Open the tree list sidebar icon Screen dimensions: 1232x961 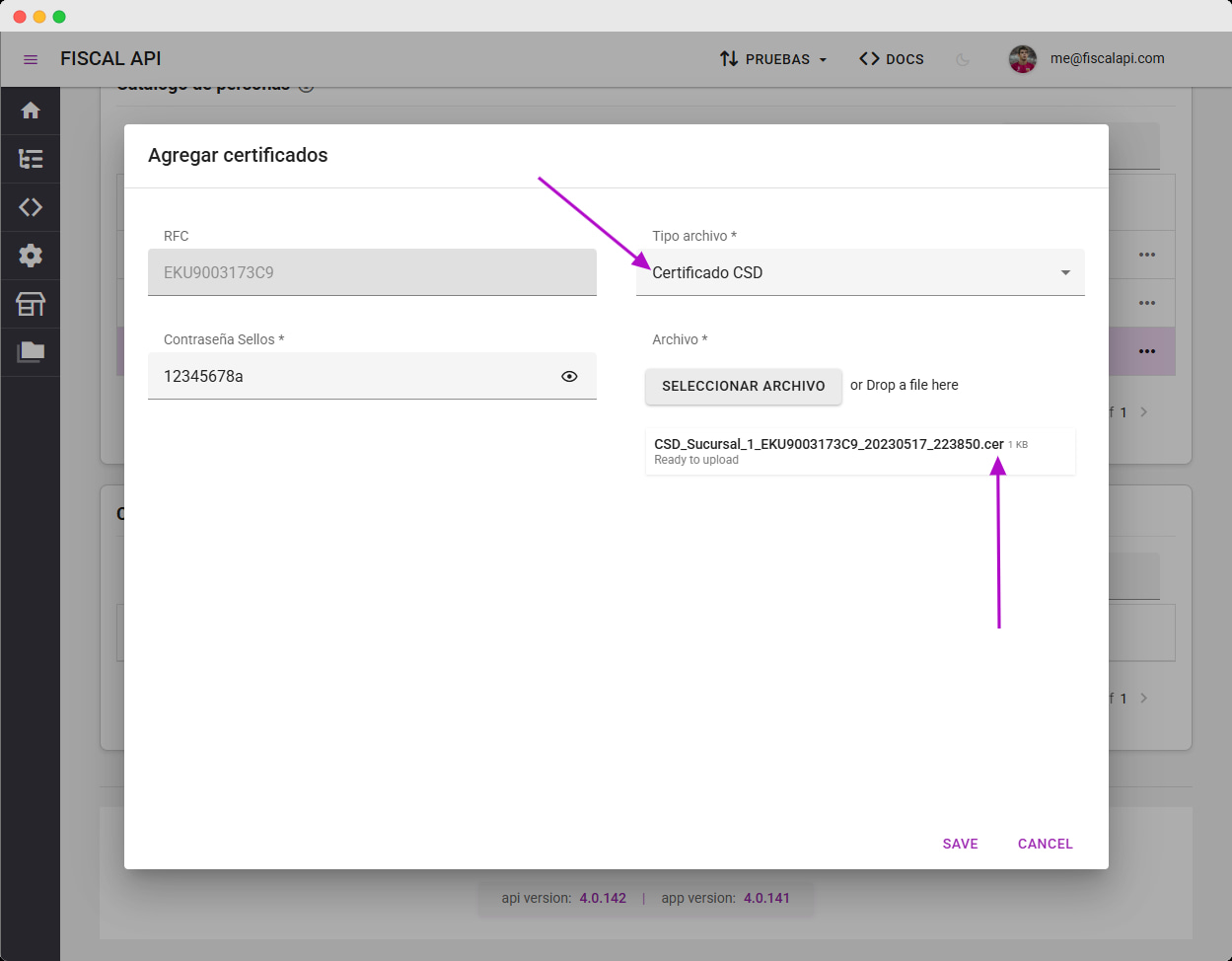pos(31,159)
